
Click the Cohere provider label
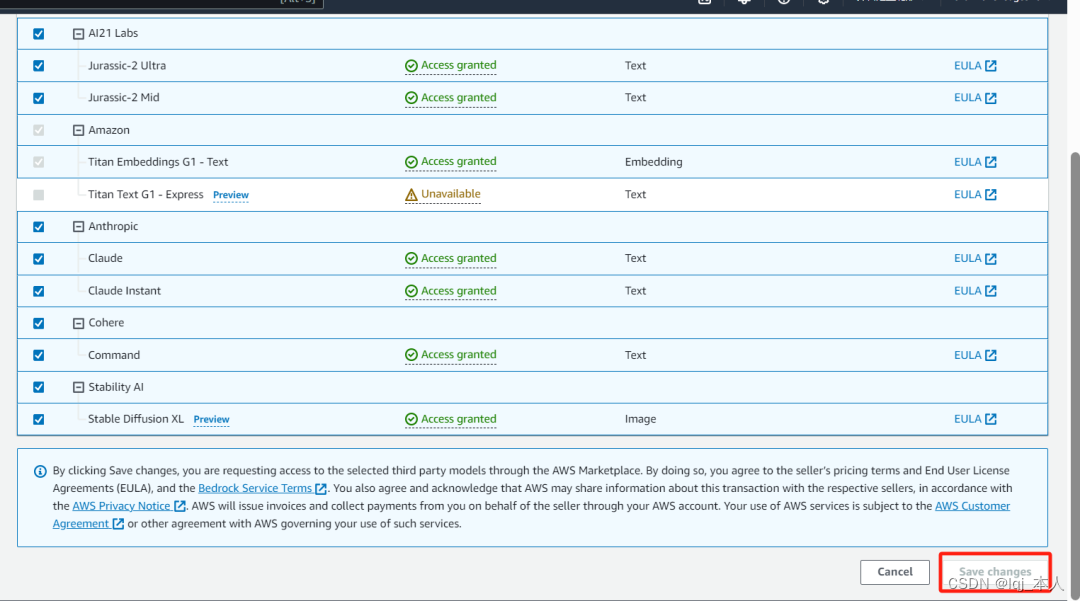[106, 323]
